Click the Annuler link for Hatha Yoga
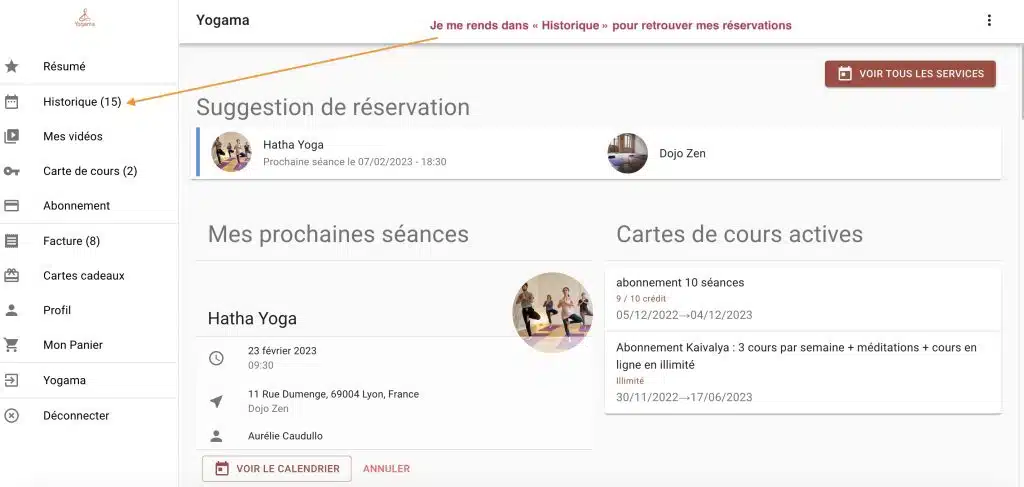Viewport: 1024px width, 487px height. [x=386, y=469]
